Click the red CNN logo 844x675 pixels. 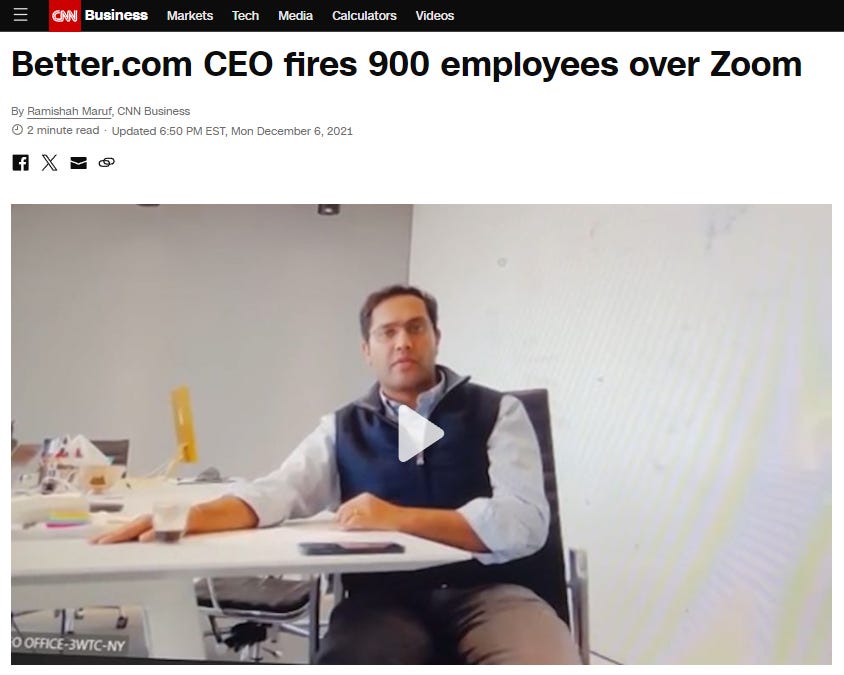65,16
